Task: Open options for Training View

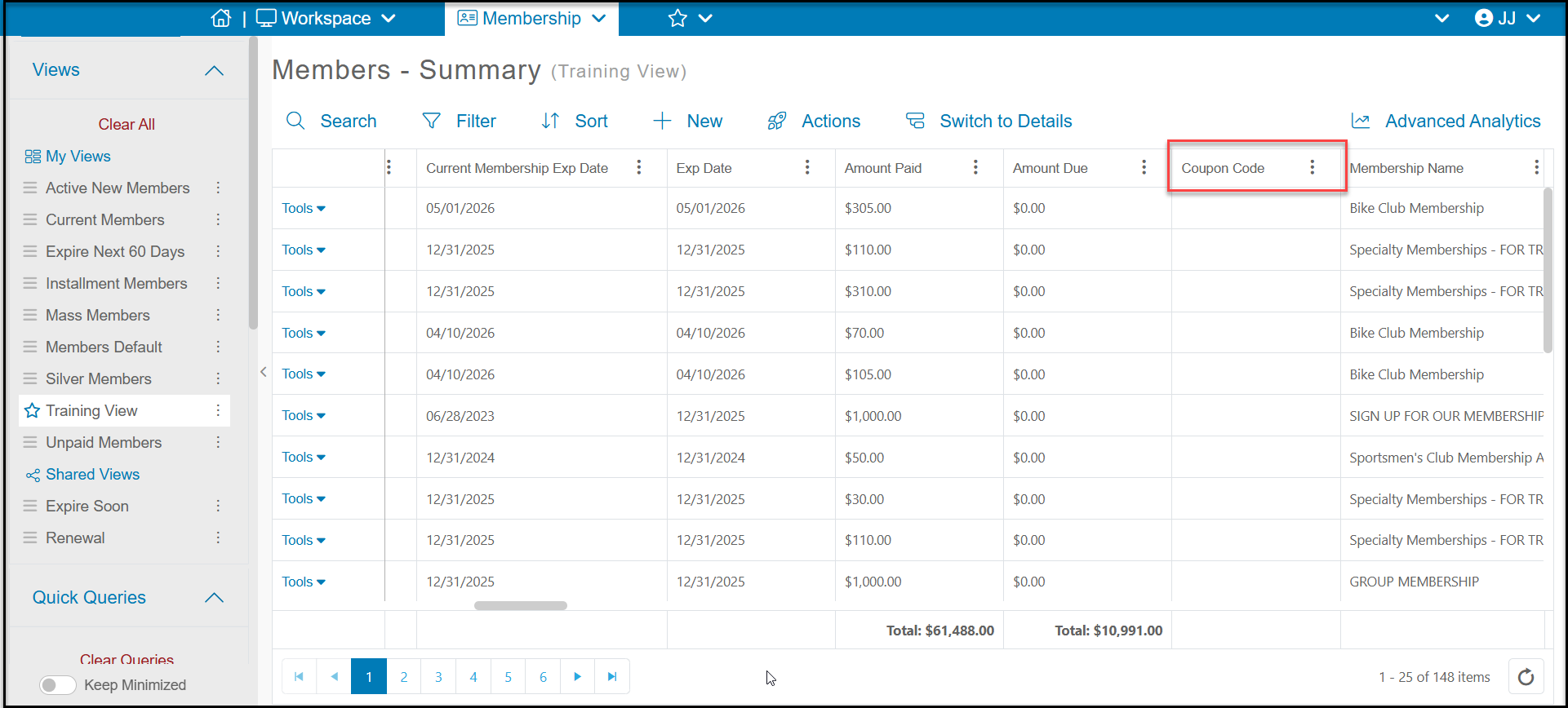Action: (x=218, y=410)
